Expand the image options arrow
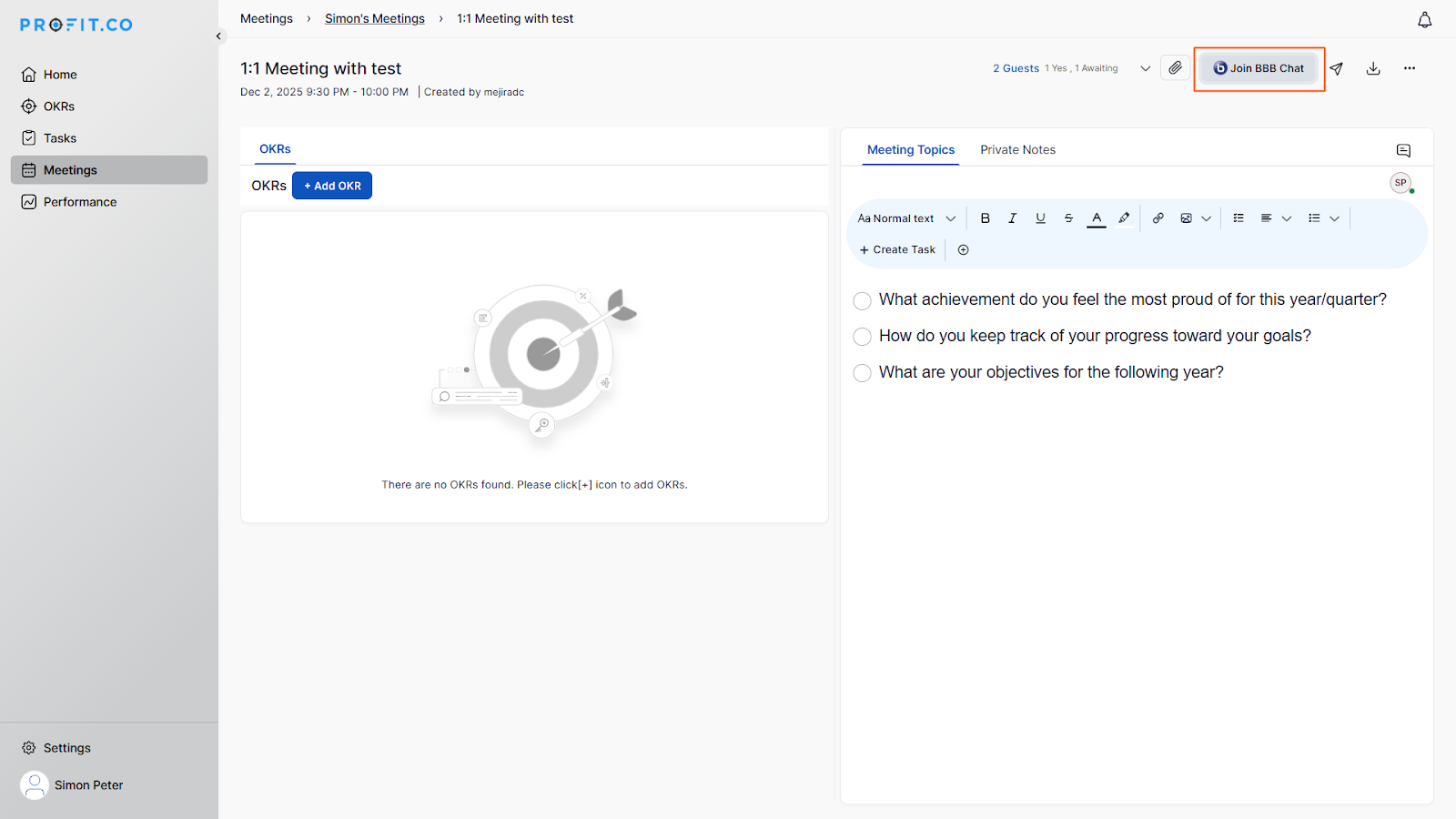 click(x=1206, y=218)
